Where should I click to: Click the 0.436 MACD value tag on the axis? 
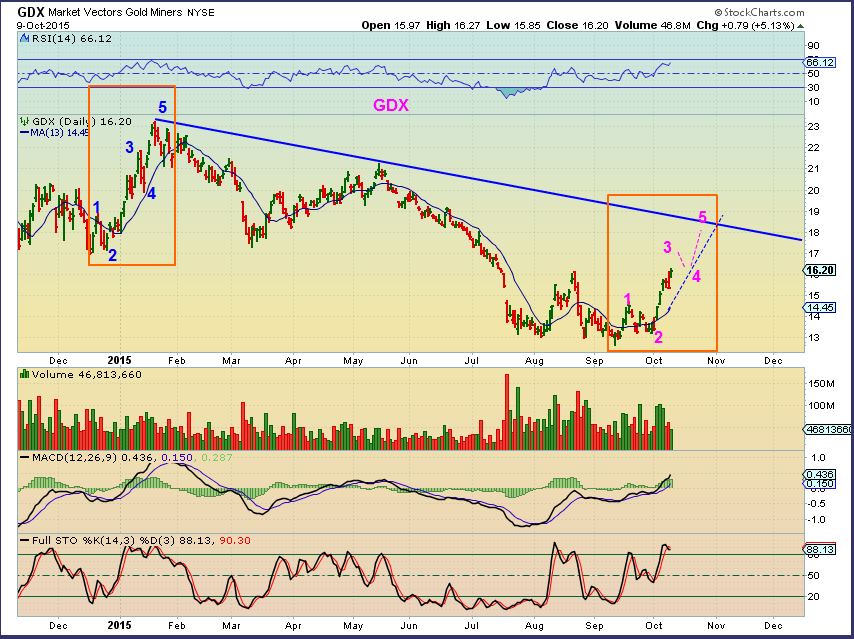coord(819,474)
